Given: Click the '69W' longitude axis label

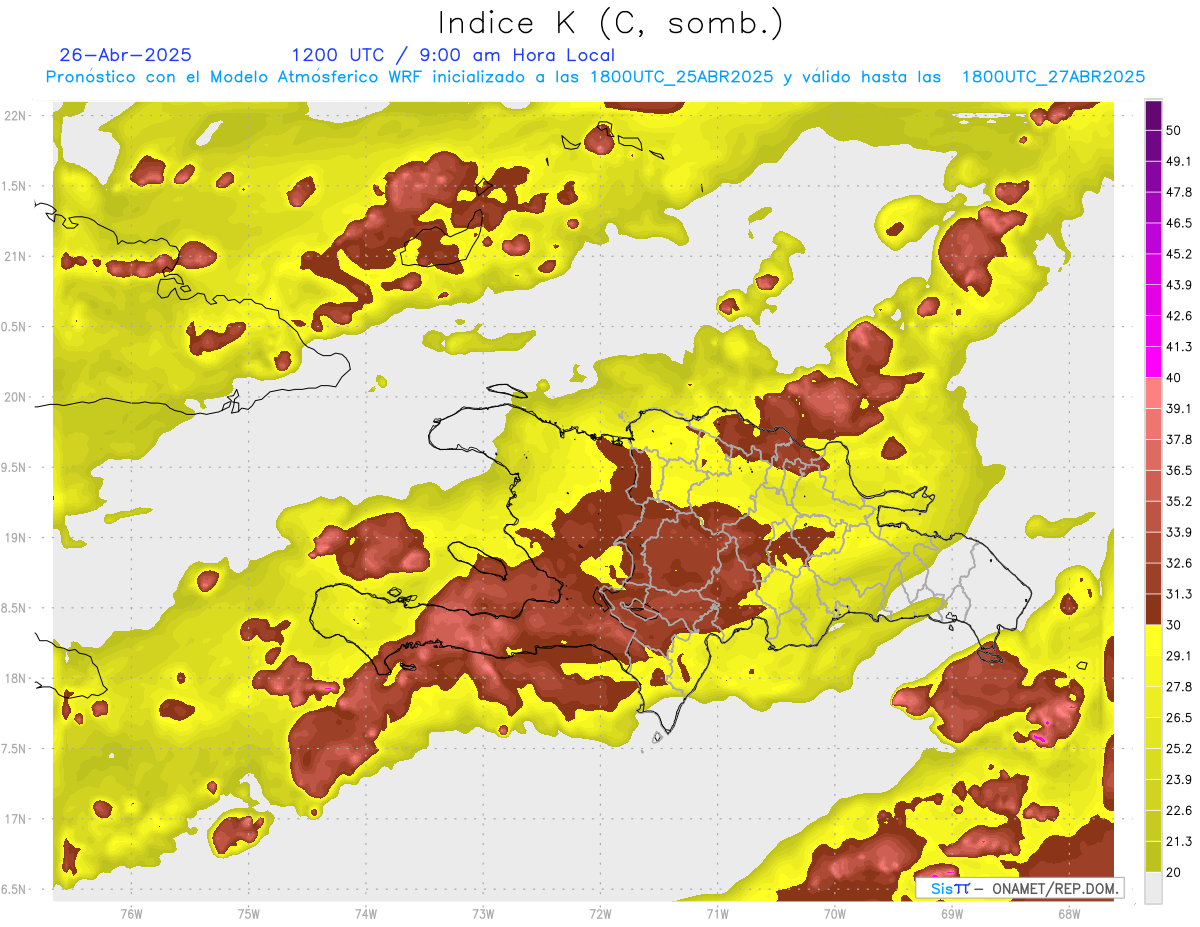Looking at the screenshot, I should pos(951,914).
